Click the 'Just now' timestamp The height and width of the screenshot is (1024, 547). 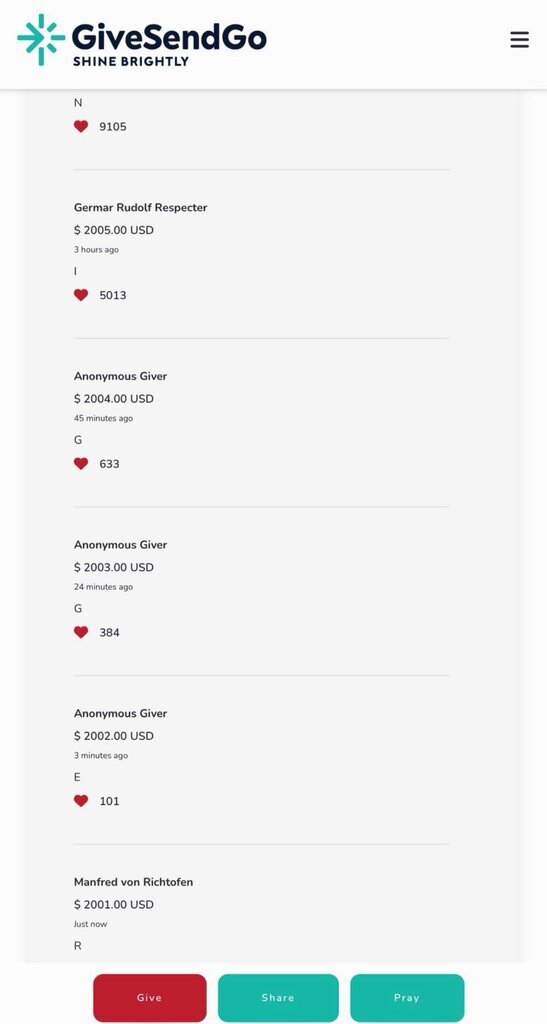[x=90, y=924]
